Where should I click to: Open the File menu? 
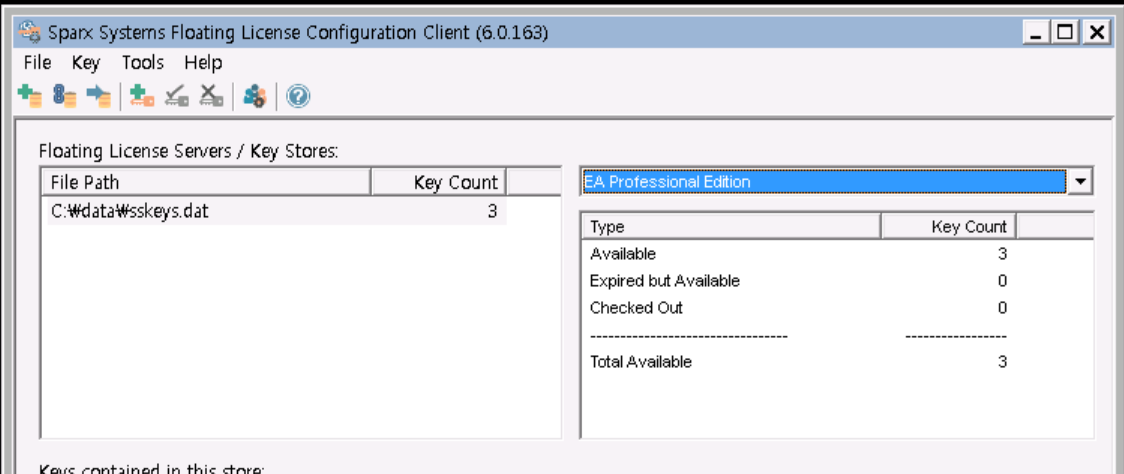click(37, 63)
